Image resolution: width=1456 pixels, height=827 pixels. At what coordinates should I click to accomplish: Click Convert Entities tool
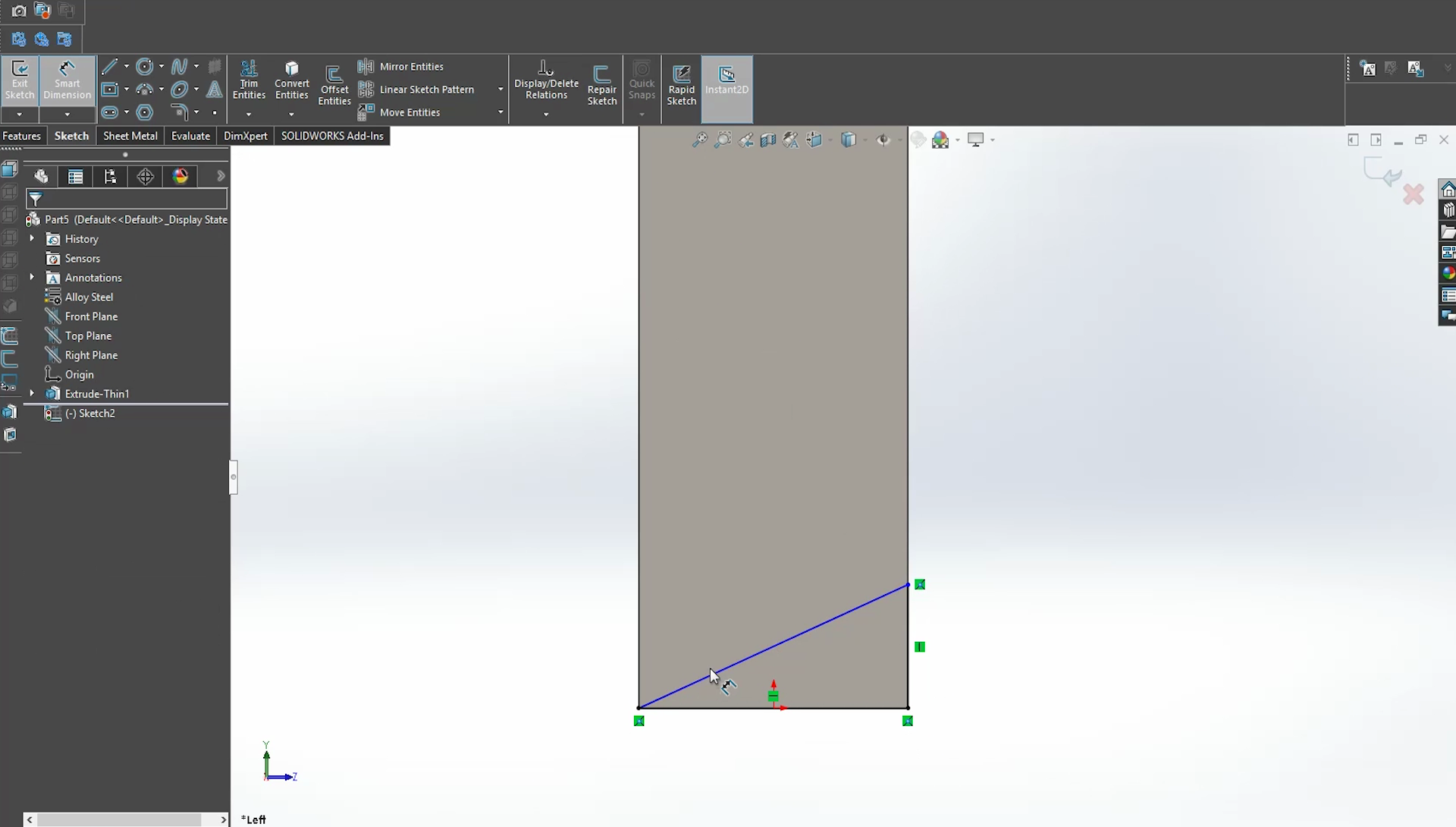292,80
